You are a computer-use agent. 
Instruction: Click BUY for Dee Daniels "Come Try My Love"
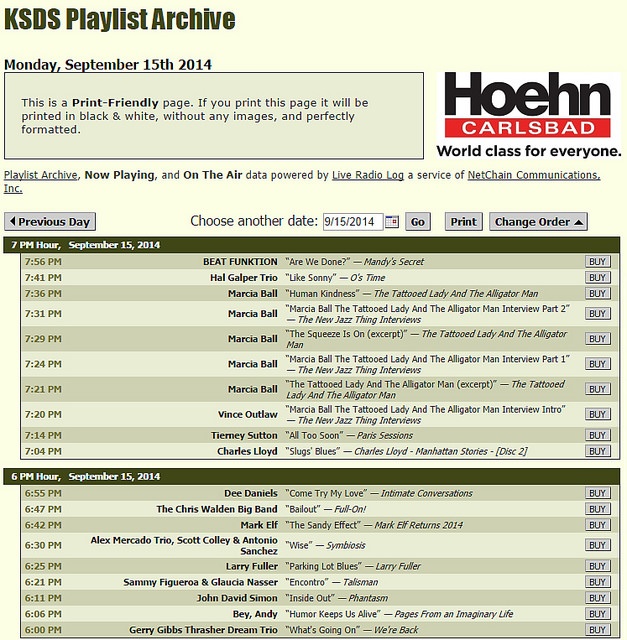[598, 493]
